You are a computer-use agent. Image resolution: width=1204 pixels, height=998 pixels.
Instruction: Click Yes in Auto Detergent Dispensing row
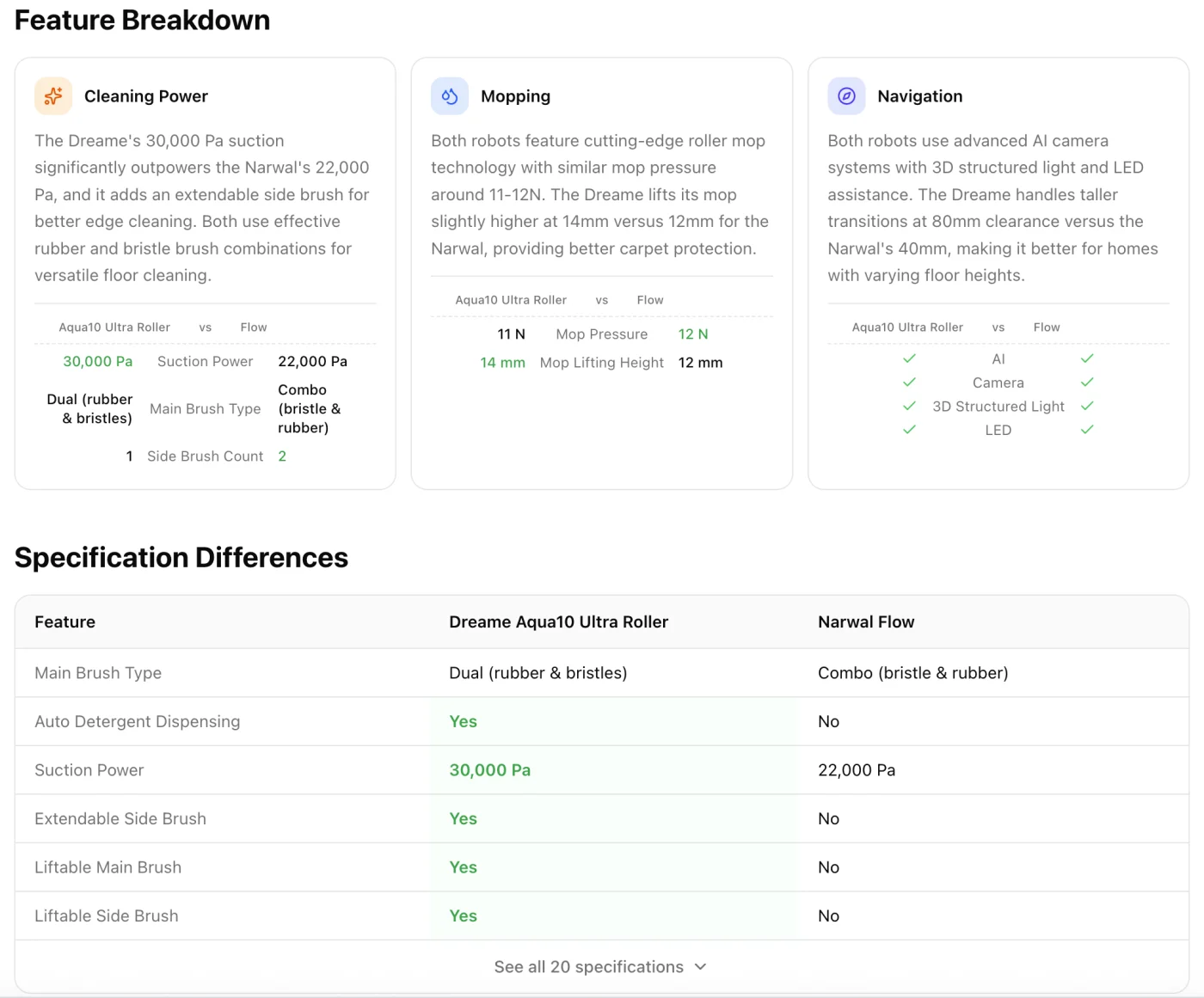coord(464,722)
